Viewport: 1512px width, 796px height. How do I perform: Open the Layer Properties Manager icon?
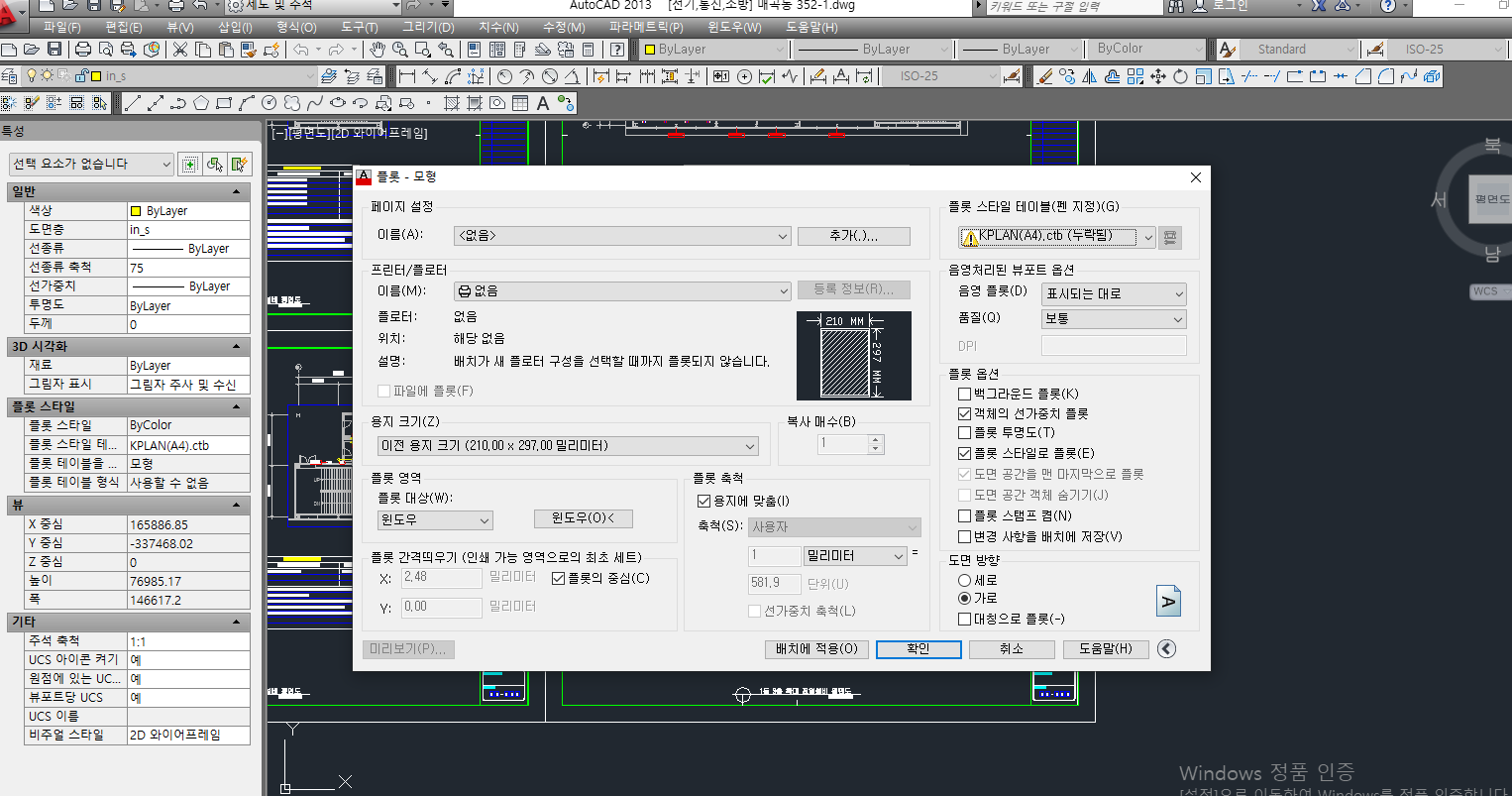pos(9,76)
